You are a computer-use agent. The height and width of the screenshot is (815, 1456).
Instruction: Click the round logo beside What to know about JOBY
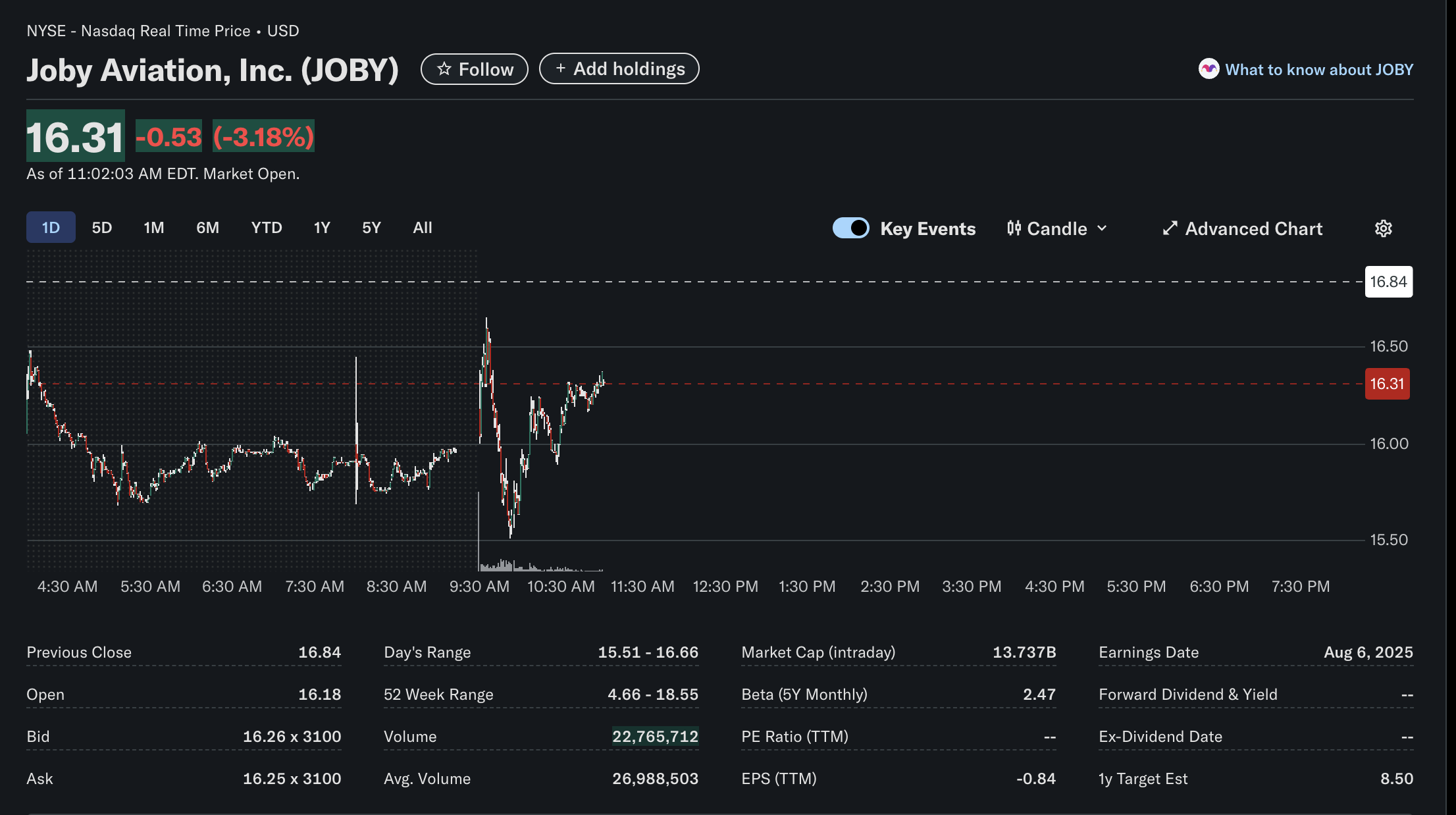(1209, 69)
